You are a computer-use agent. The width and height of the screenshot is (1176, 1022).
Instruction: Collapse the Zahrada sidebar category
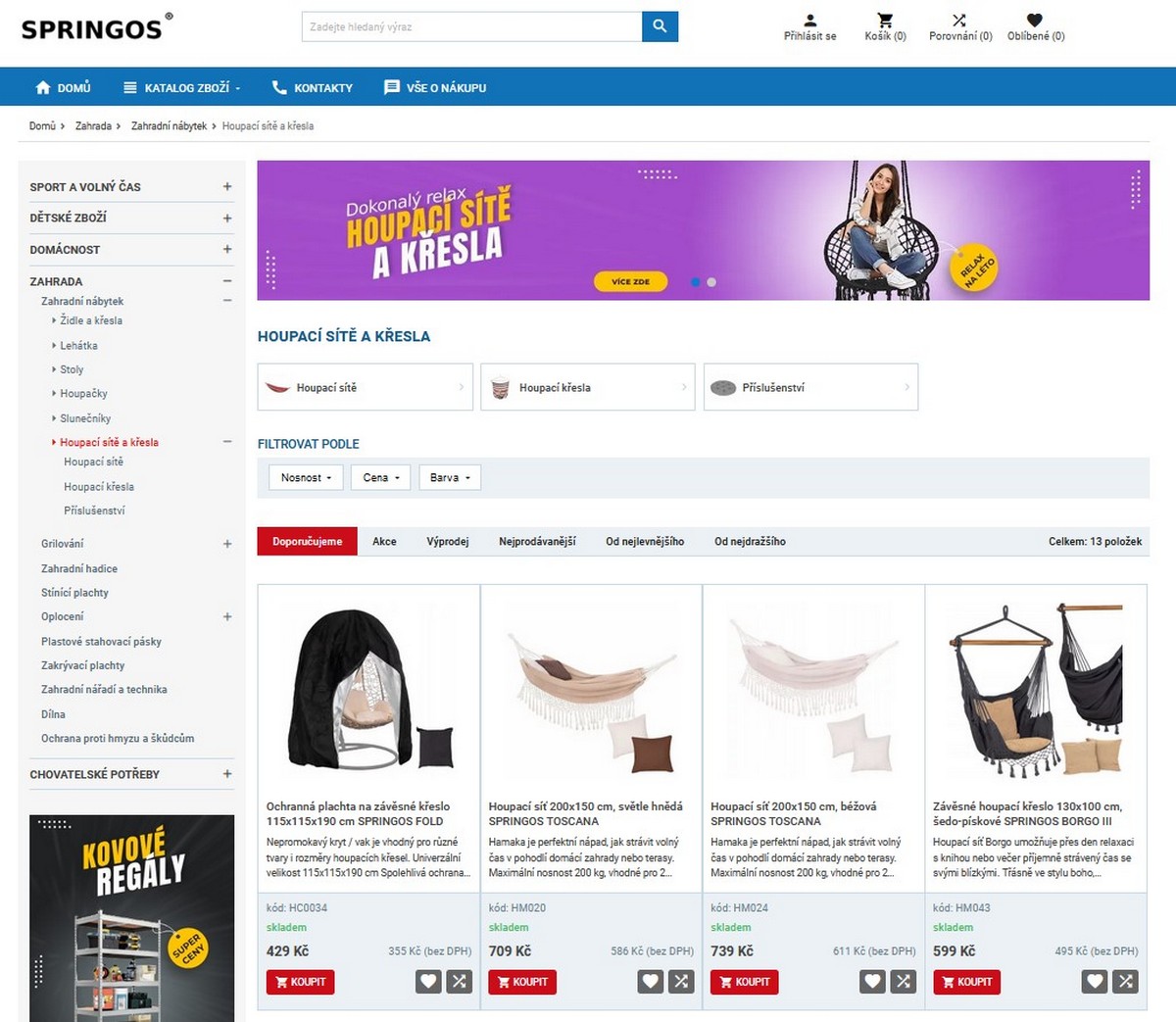(227, 281)
